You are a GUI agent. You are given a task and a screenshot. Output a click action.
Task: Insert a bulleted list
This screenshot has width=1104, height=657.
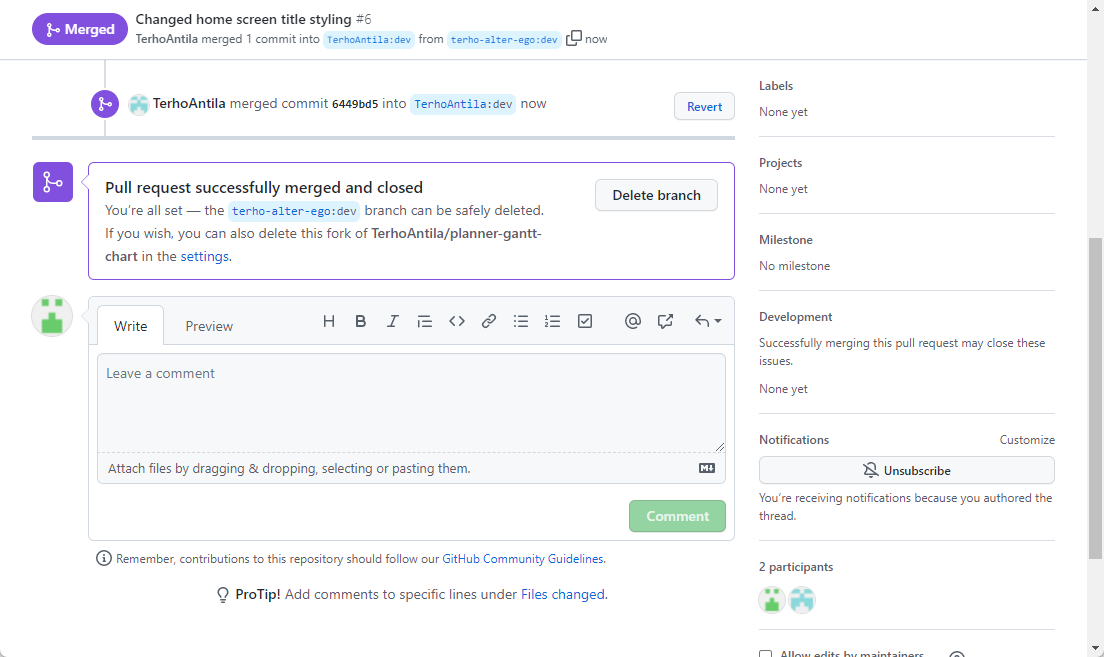tap(521, 321)
